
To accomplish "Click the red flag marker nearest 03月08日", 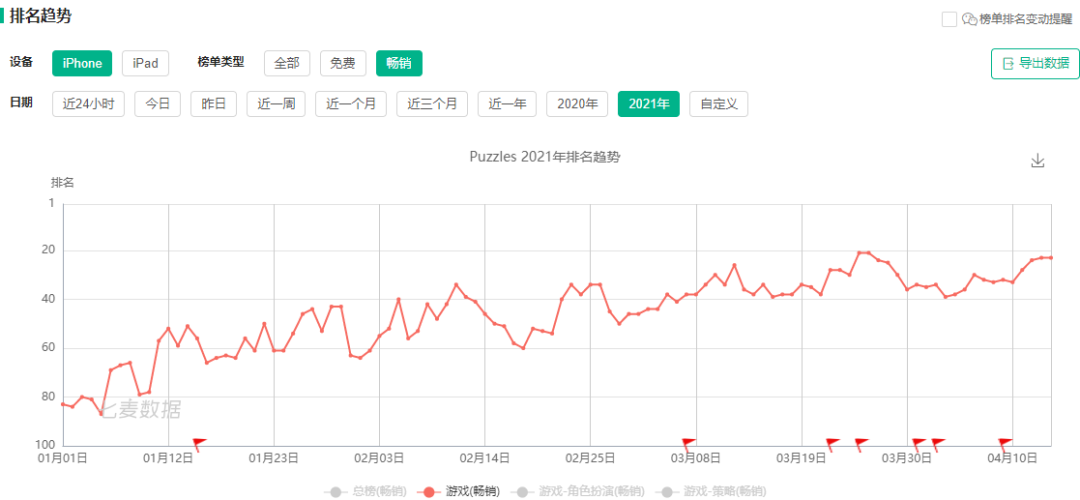I will [688, 443].
